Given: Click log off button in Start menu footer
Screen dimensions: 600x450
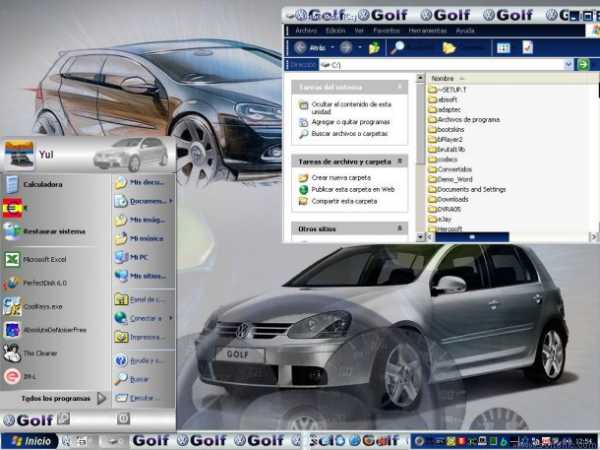Looking at the screenshot, I should click(x=64, y=419).
